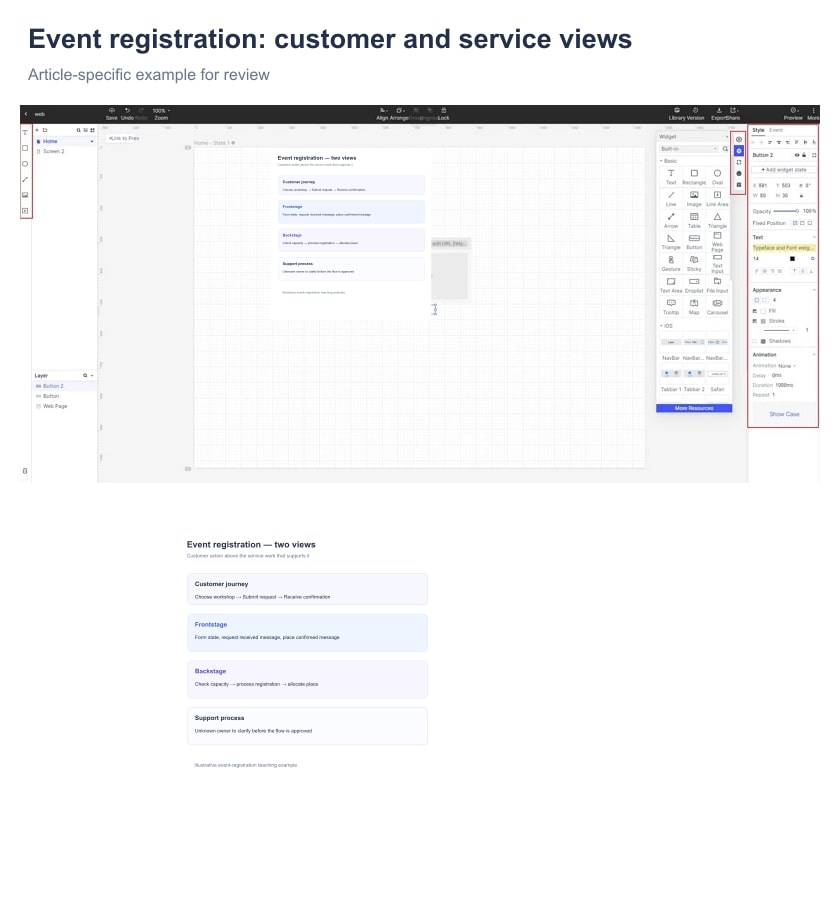The image size is (840, 900).
Task: Add the Button widget from Basic panel
Action: [694, 242]
